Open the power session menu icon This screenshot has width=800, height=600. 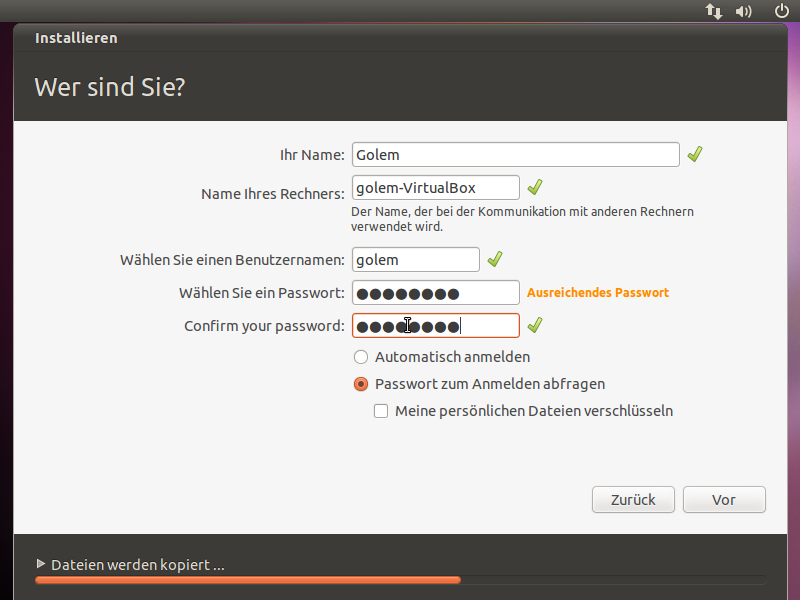click(782, 10)
